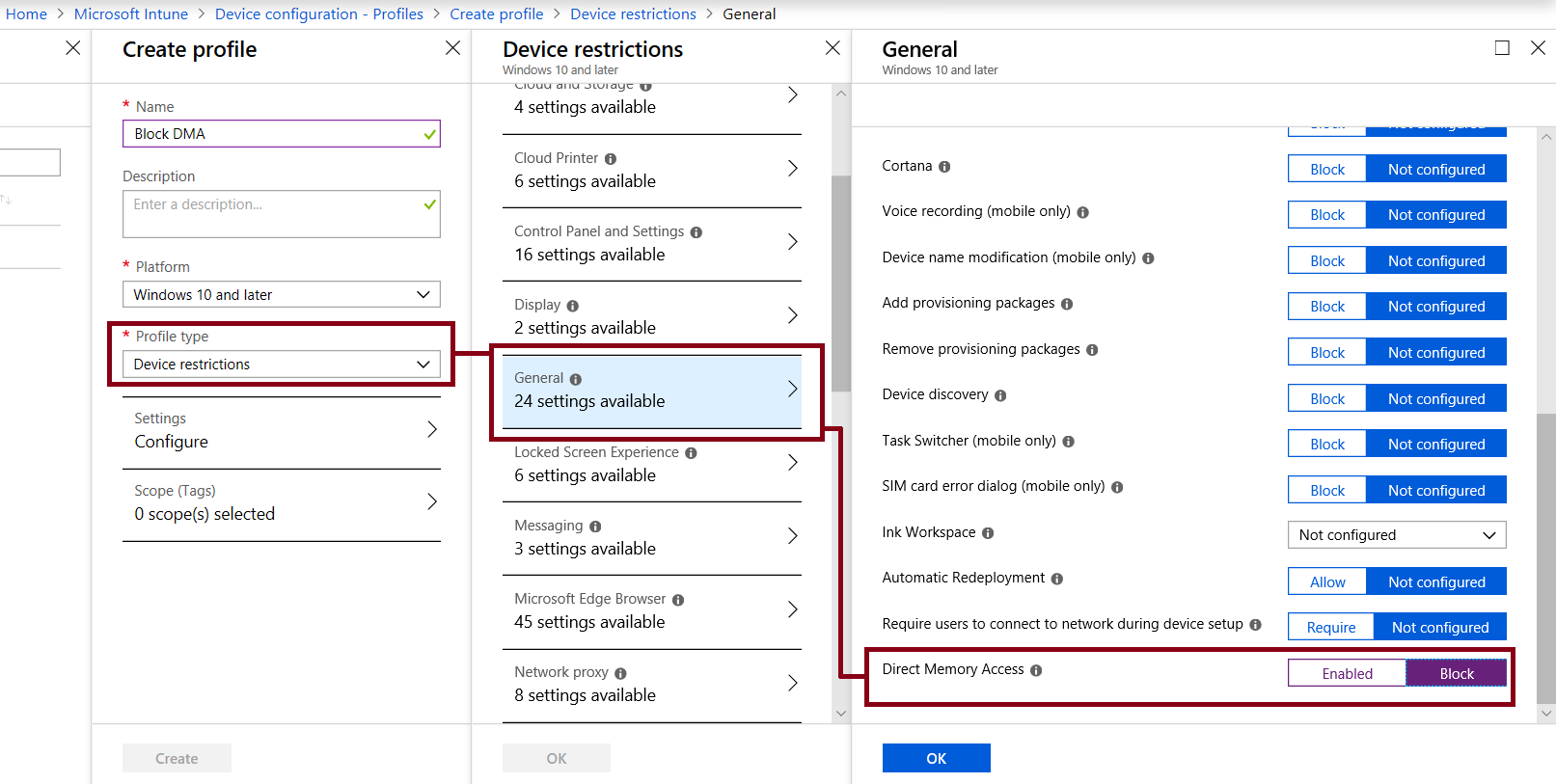
Task: Click the info icon next to Device discovery
Action: (1000, 395)
